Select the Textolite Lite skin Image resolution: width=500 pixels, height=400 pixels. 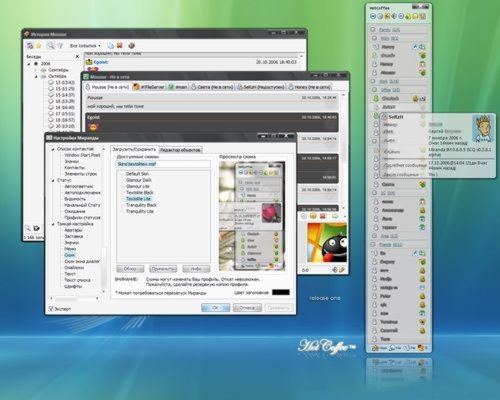pos(138,199)
